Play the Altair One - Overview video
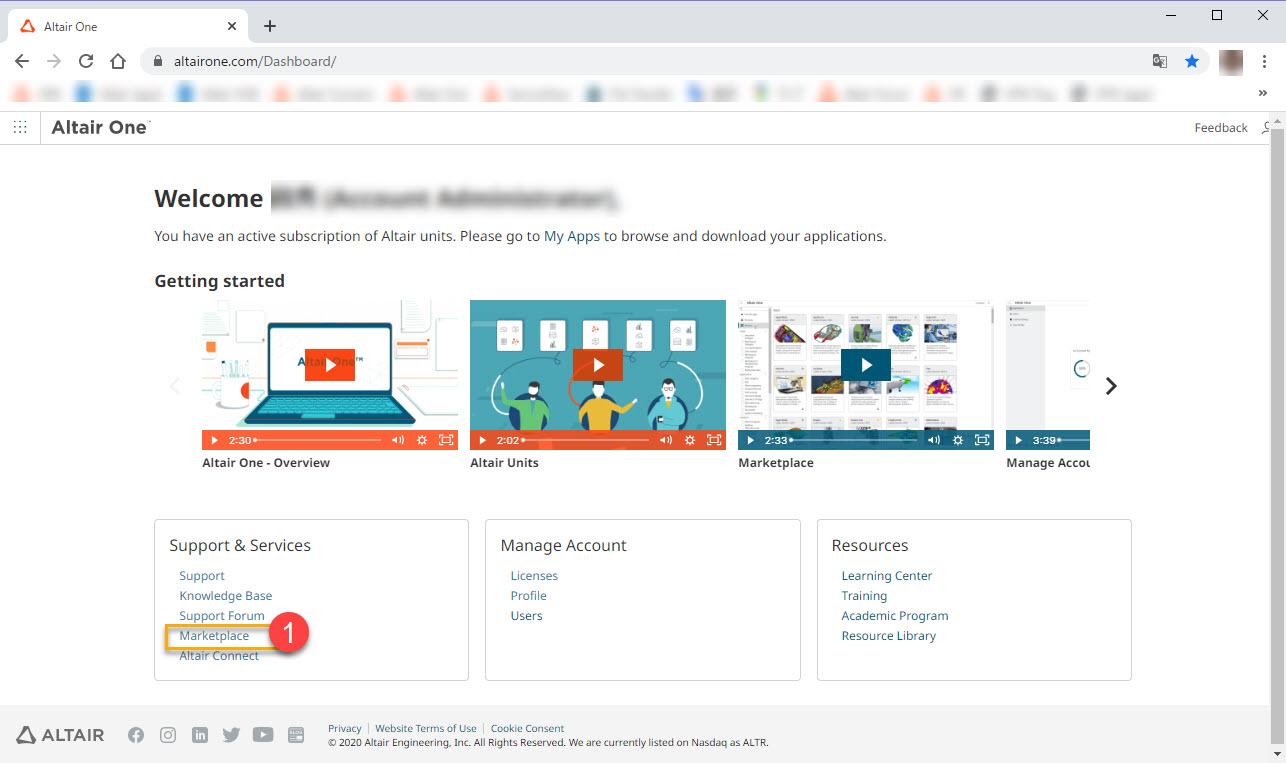The width and height of the screenshot is (1286, 763). click(x=329, y=365)
